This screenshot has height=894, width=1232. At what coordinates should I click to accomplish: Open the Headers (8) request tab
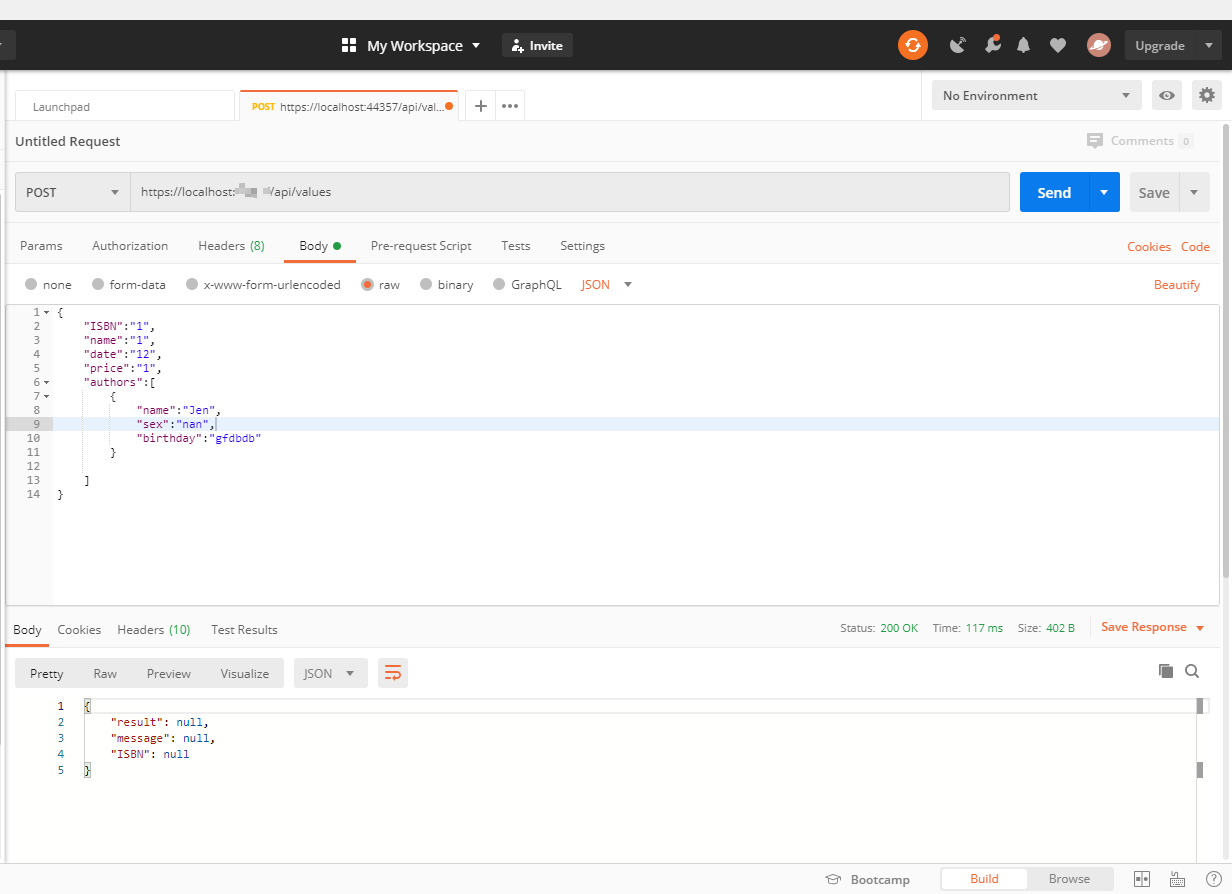(231, 245)
